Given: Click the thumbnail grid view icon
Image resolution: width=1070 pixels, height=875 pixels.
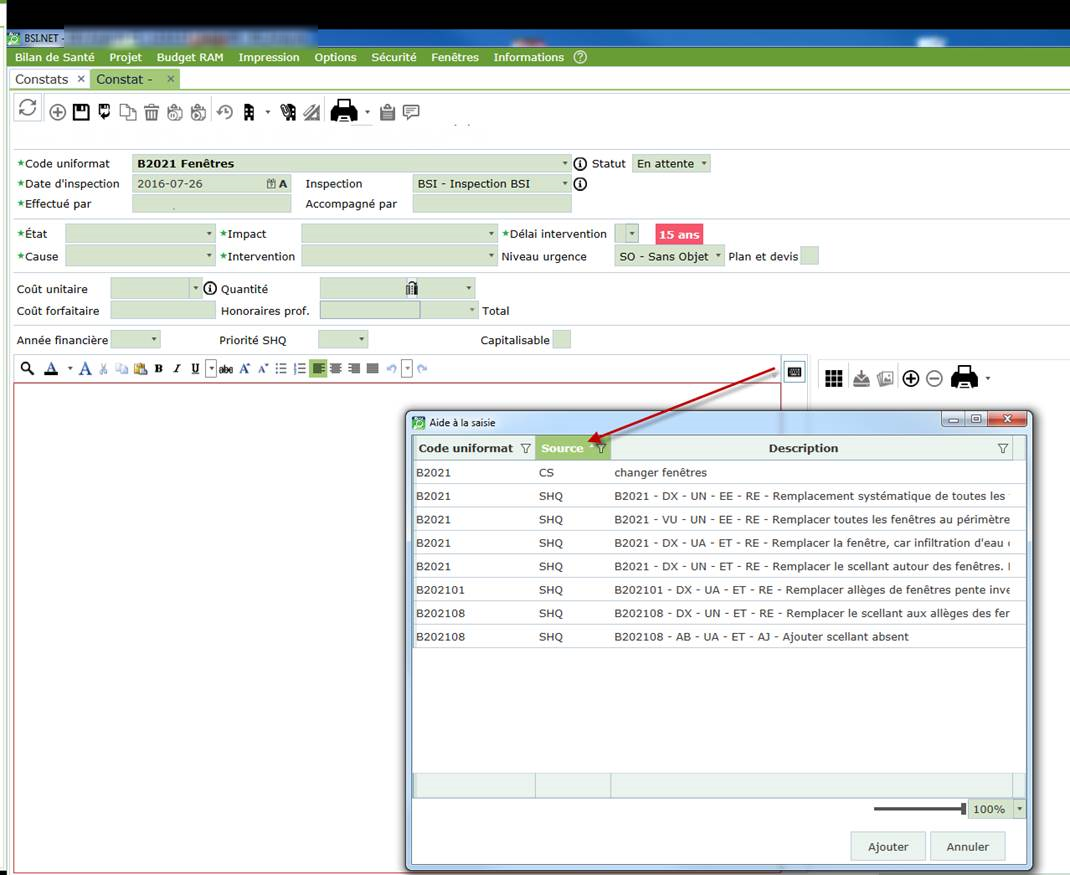Looking at the screenshot, I should pos(834,378).
